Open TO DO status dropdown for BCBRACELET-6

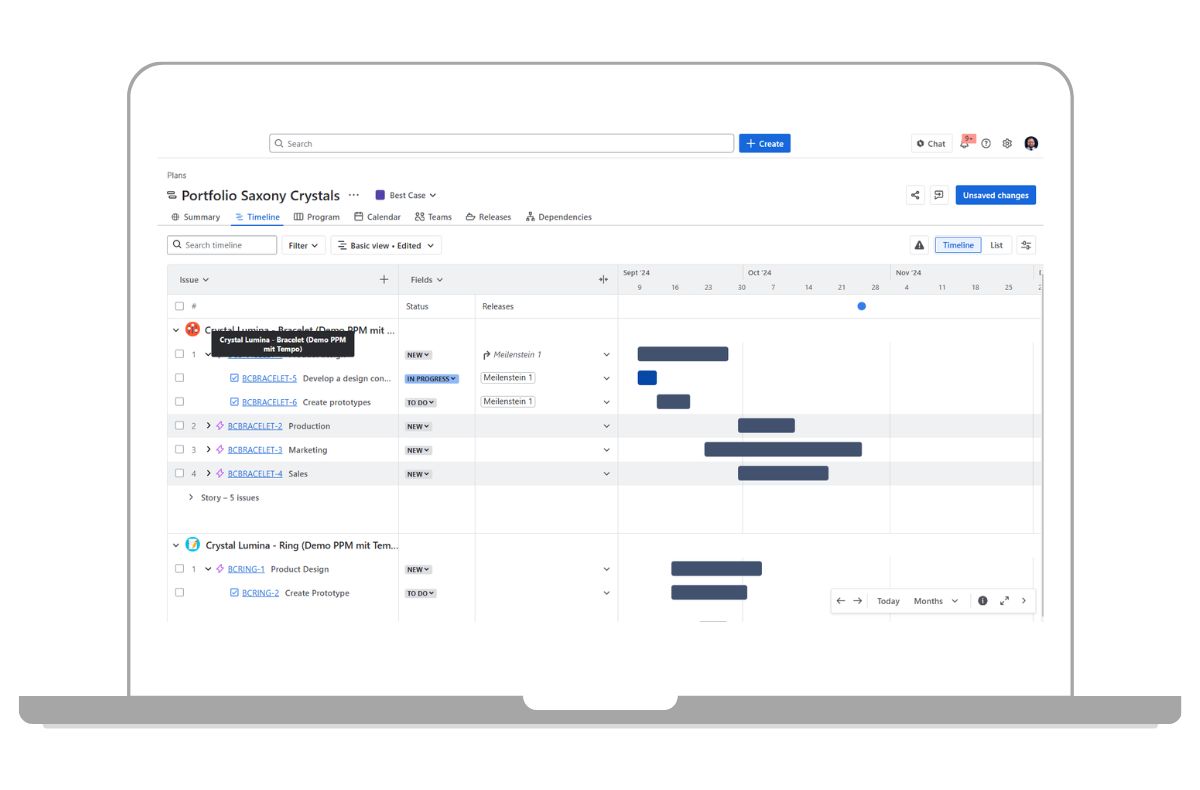point(421,402)
